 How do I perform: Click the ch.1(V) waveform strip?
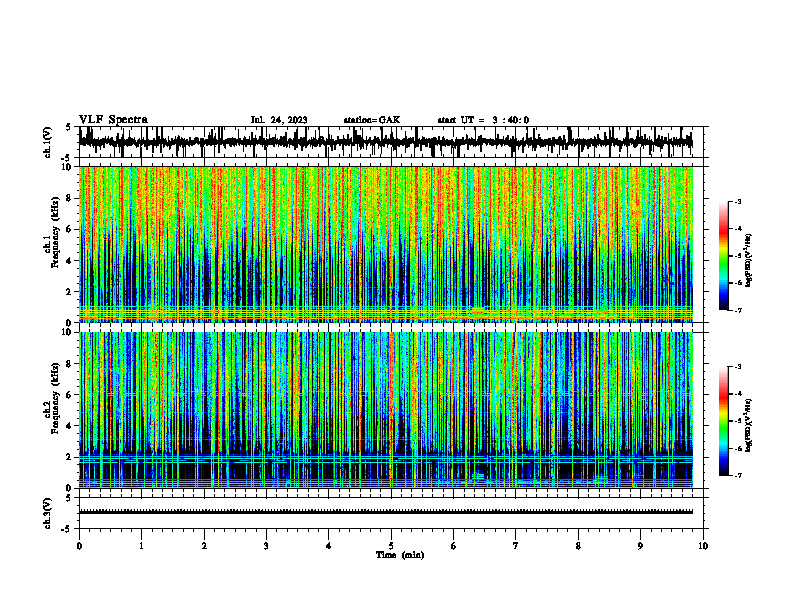(385, 142)
